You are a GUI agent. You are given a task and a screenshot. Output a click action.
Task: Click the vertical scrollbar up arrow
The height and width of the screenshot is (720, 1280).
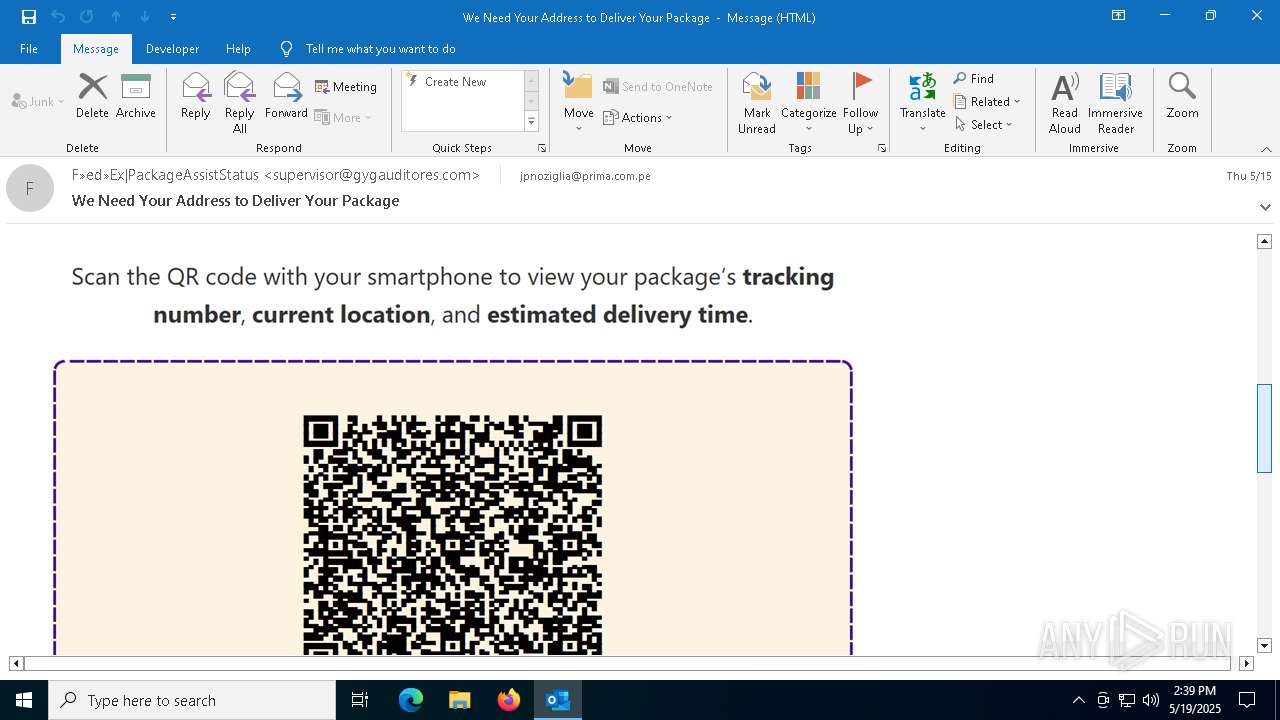(1264, 241)
